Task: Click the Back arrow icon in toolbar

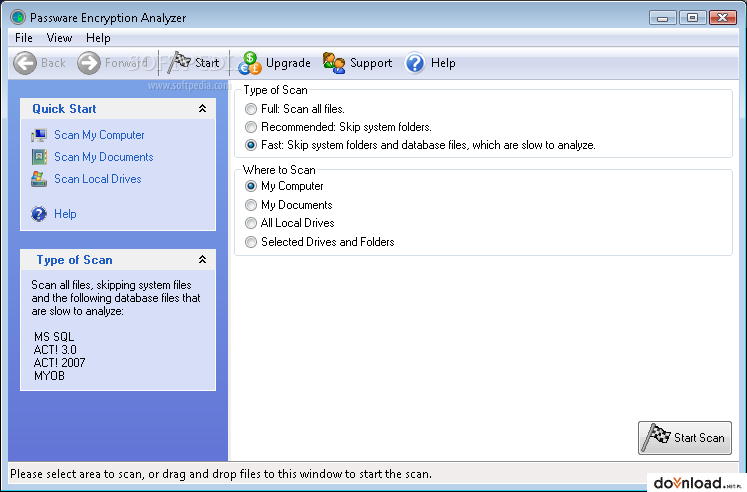Action: (25, 63)
